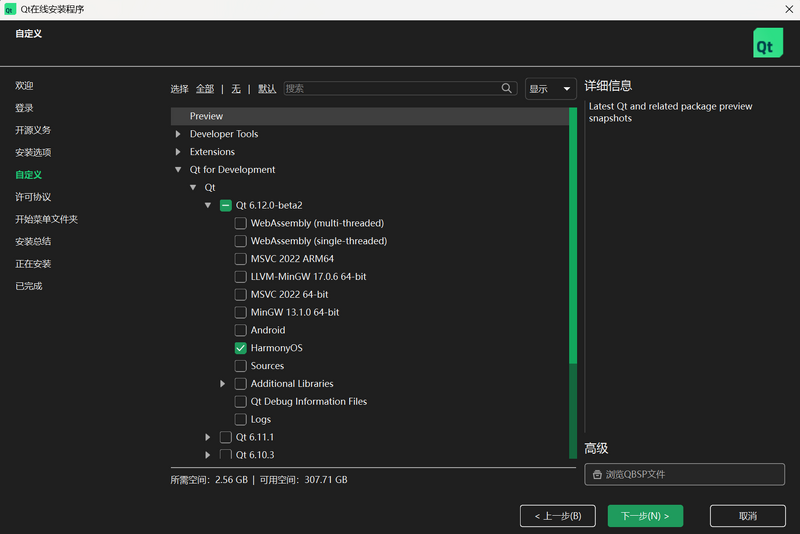Expand the Extensions node
This screenshot has width=800, height=534.
pyautogui.click(x=178, y=151)
